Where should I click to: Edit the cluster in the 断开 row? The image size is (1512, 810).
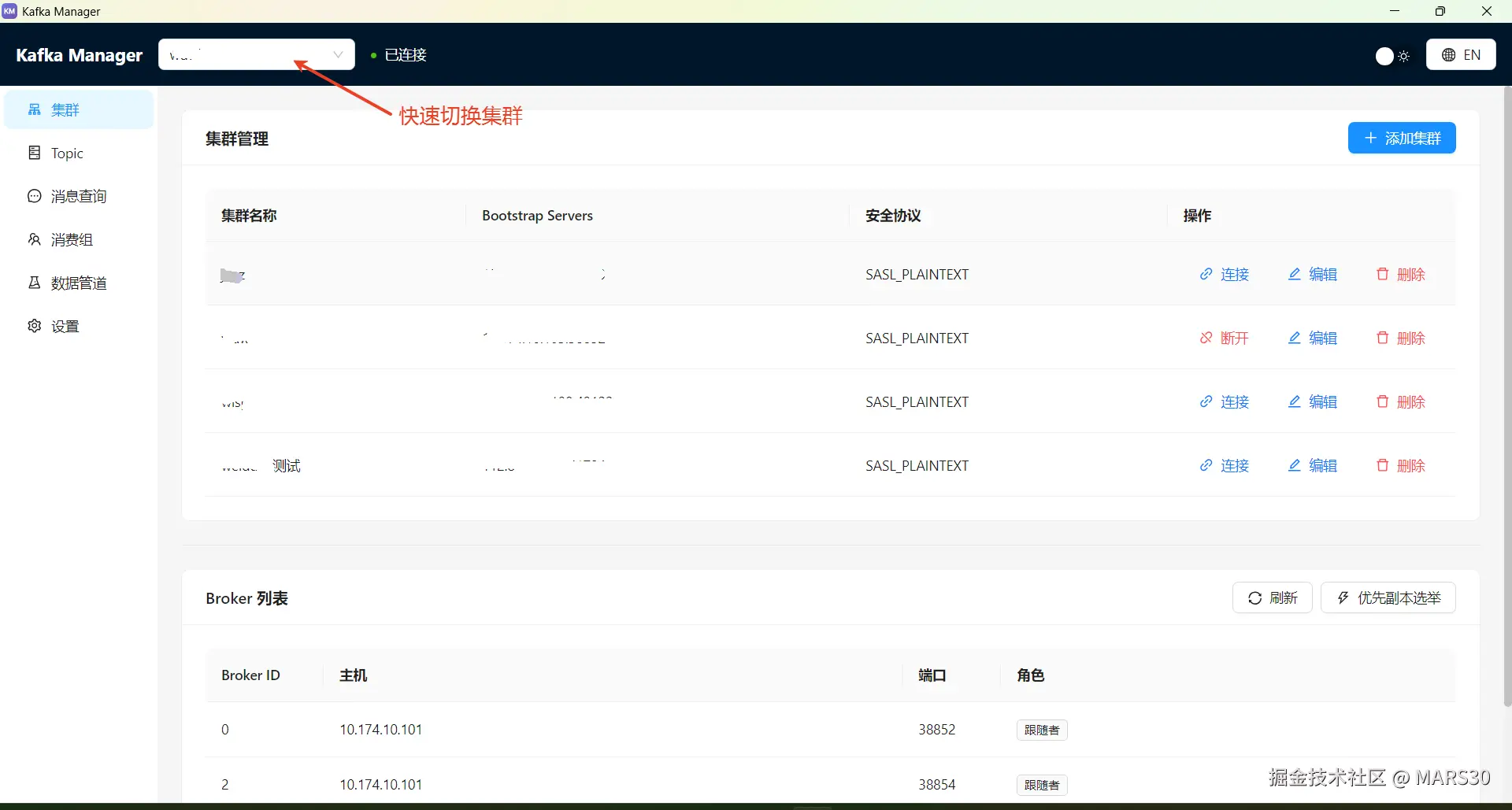click(1313, 338)
